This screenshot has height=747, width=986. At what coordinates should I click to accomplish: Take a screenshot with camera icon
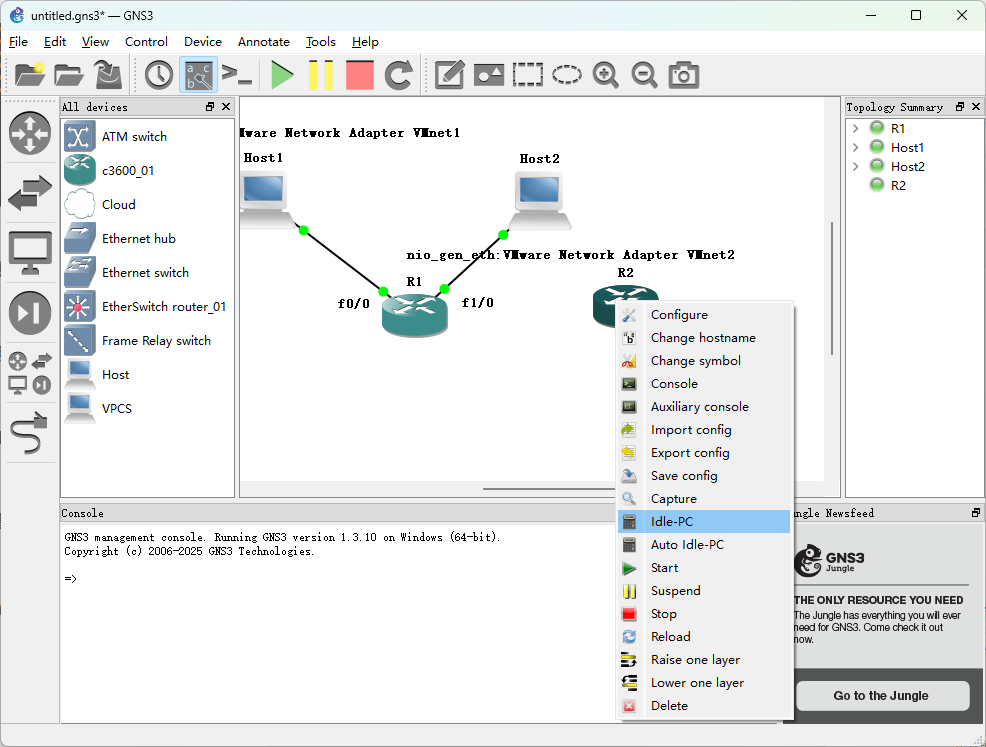pos(684,75)
